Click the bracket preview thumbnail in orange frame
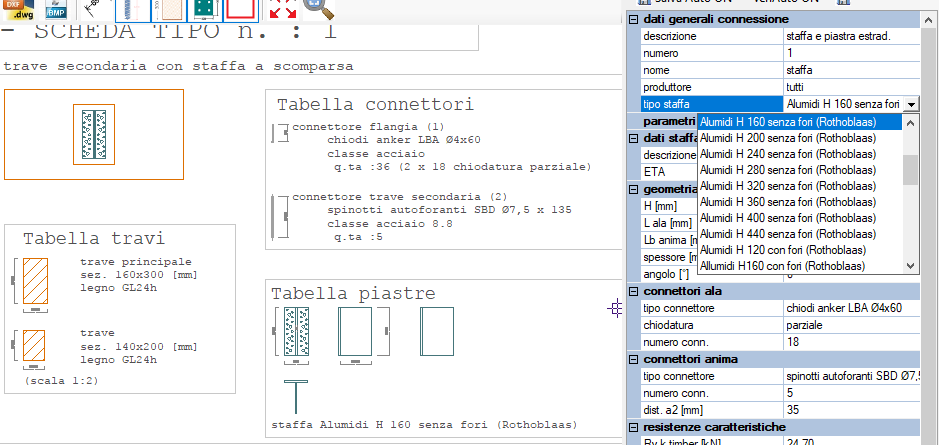 tap(94, 134)
